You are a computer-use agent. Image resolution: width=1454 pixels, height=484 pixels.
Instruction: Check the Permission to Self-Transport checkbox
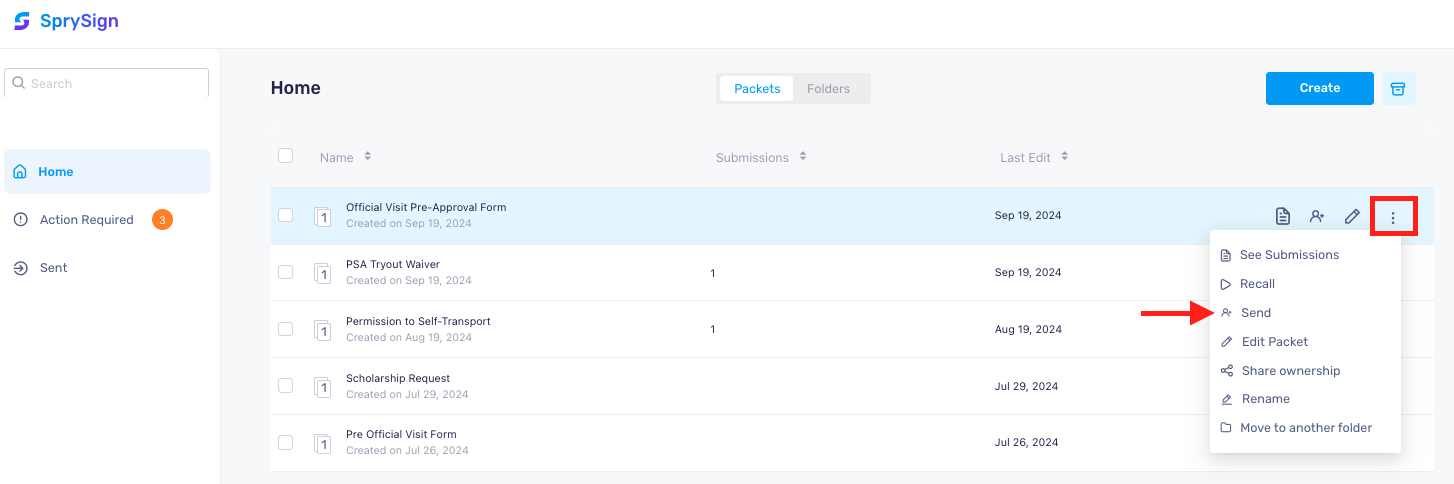click(286, 329)
